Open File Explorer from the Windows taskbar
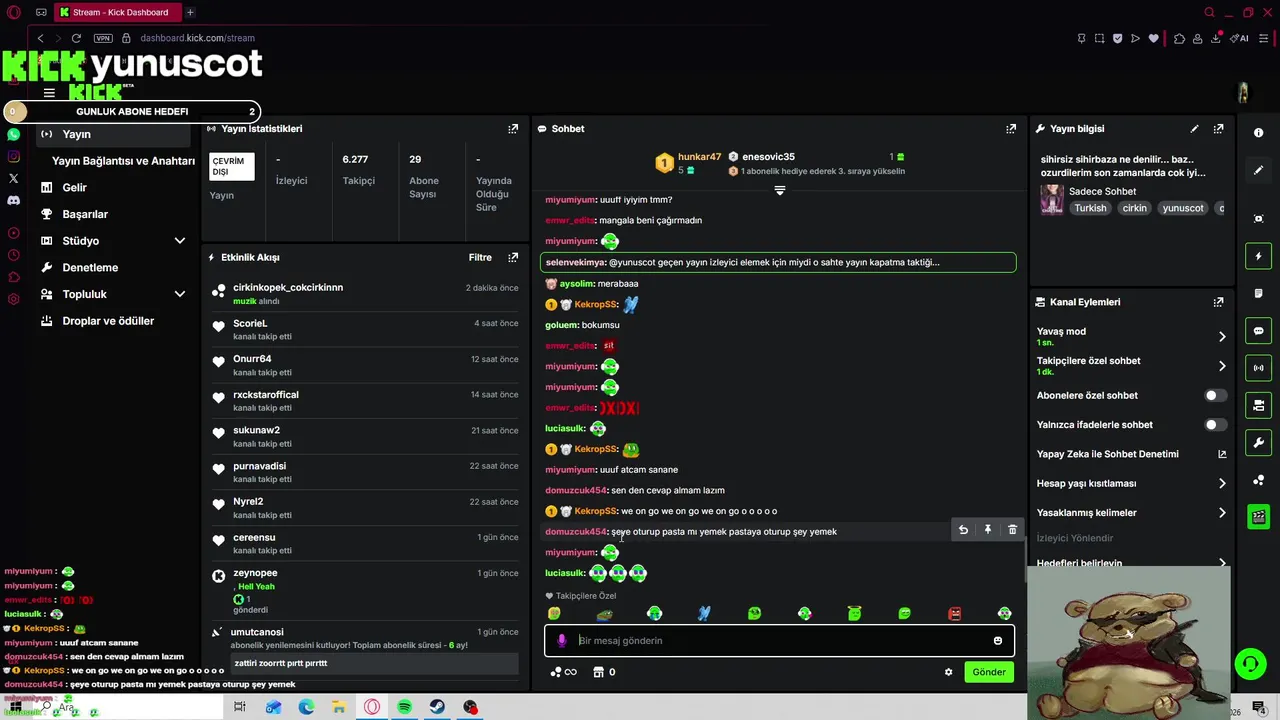This screenshot has width=1280, height=720. pyautogui.click(x=339, y=707)
